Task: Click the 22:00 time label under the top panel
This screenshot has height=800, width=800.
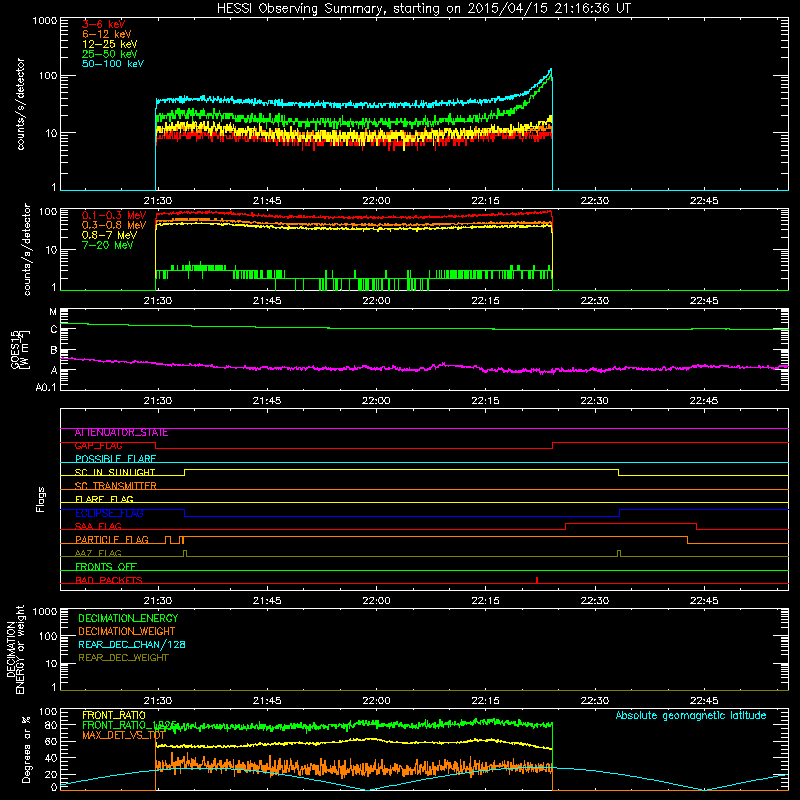Action: (376, 201)
